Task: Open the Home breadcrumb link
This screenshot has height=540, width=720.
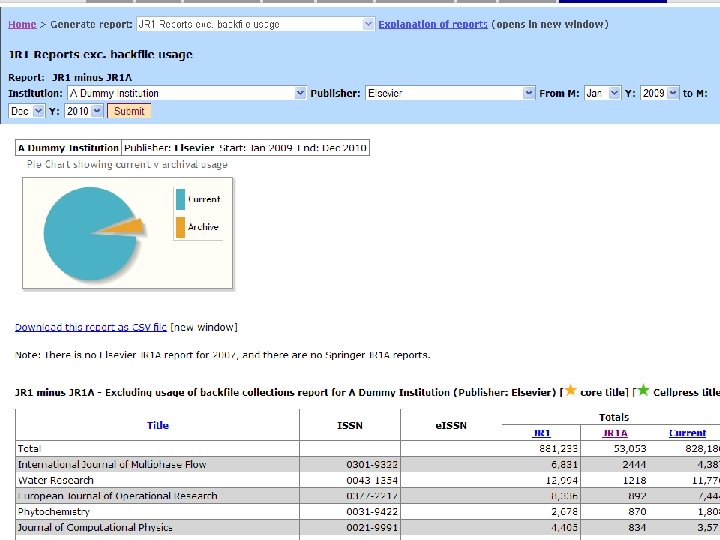Action: (x=22, y=24)
